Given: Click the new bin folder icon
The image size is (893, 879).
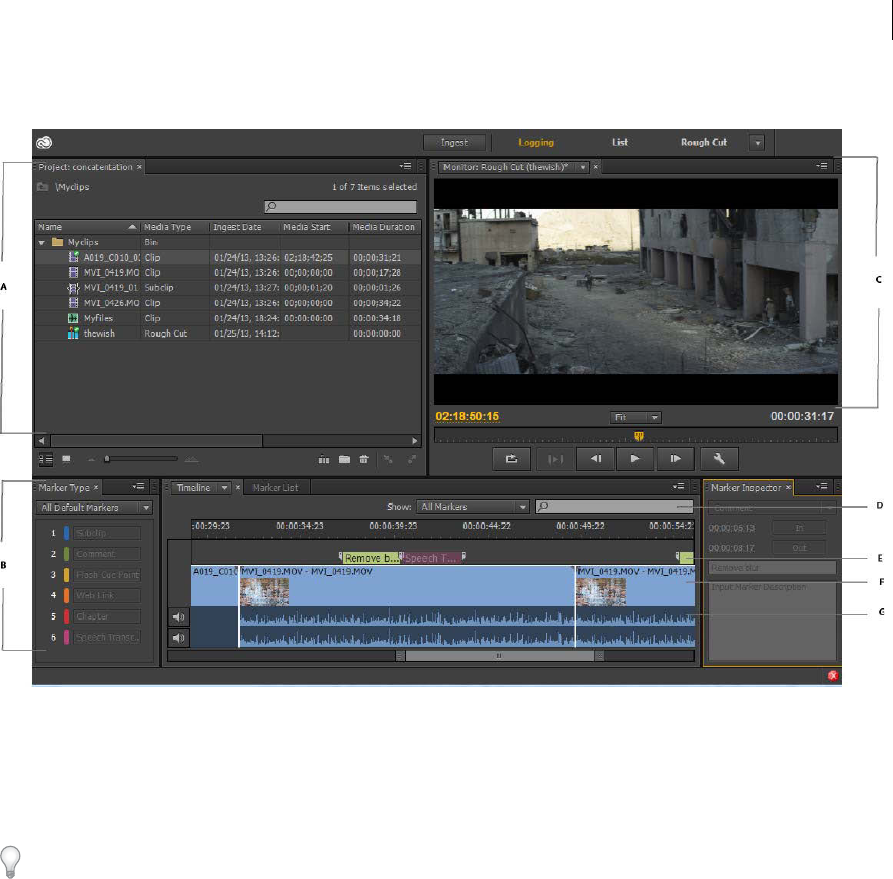Looking at the screenshot, I should point(345,459).
